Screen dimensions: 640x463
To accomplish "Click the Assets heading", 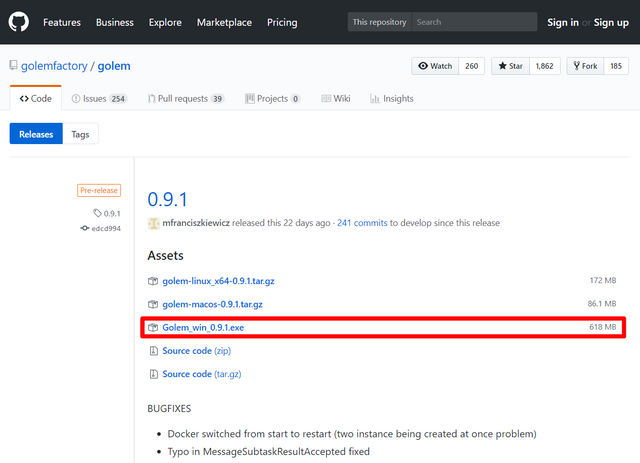I will 165,256.
